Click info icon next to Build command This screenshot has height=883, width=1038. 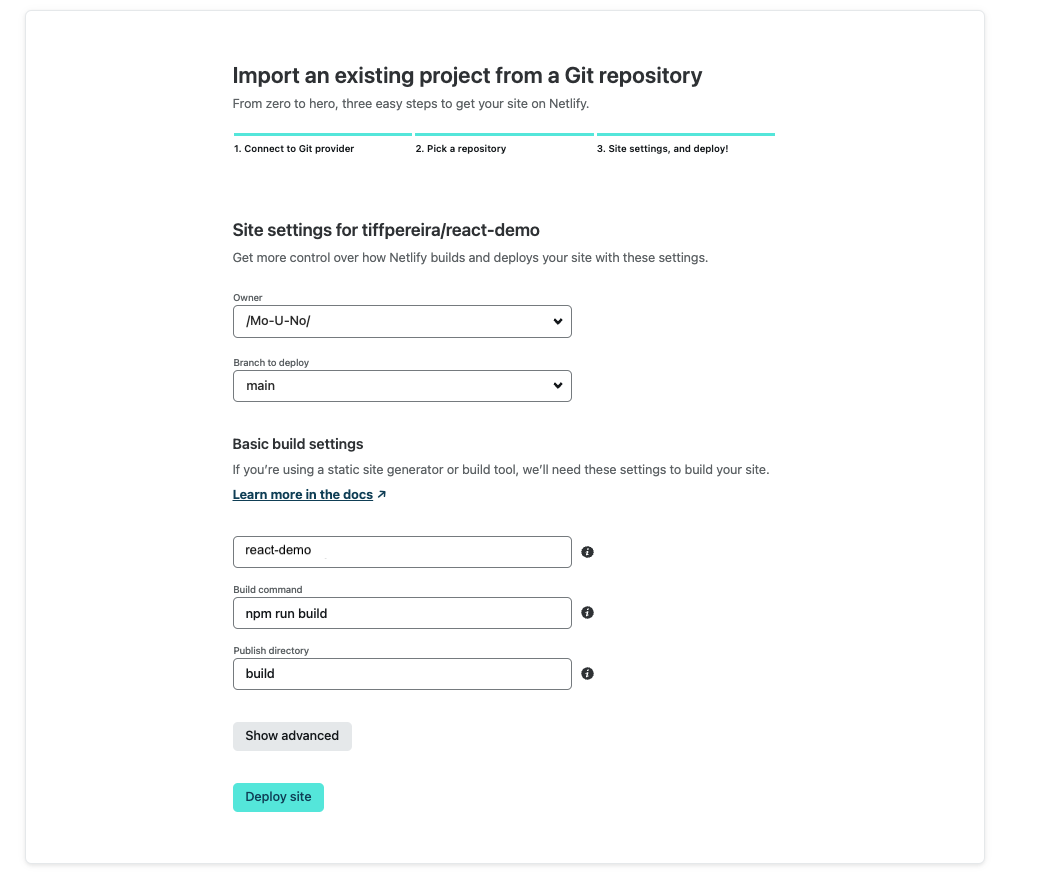(587, 613)
